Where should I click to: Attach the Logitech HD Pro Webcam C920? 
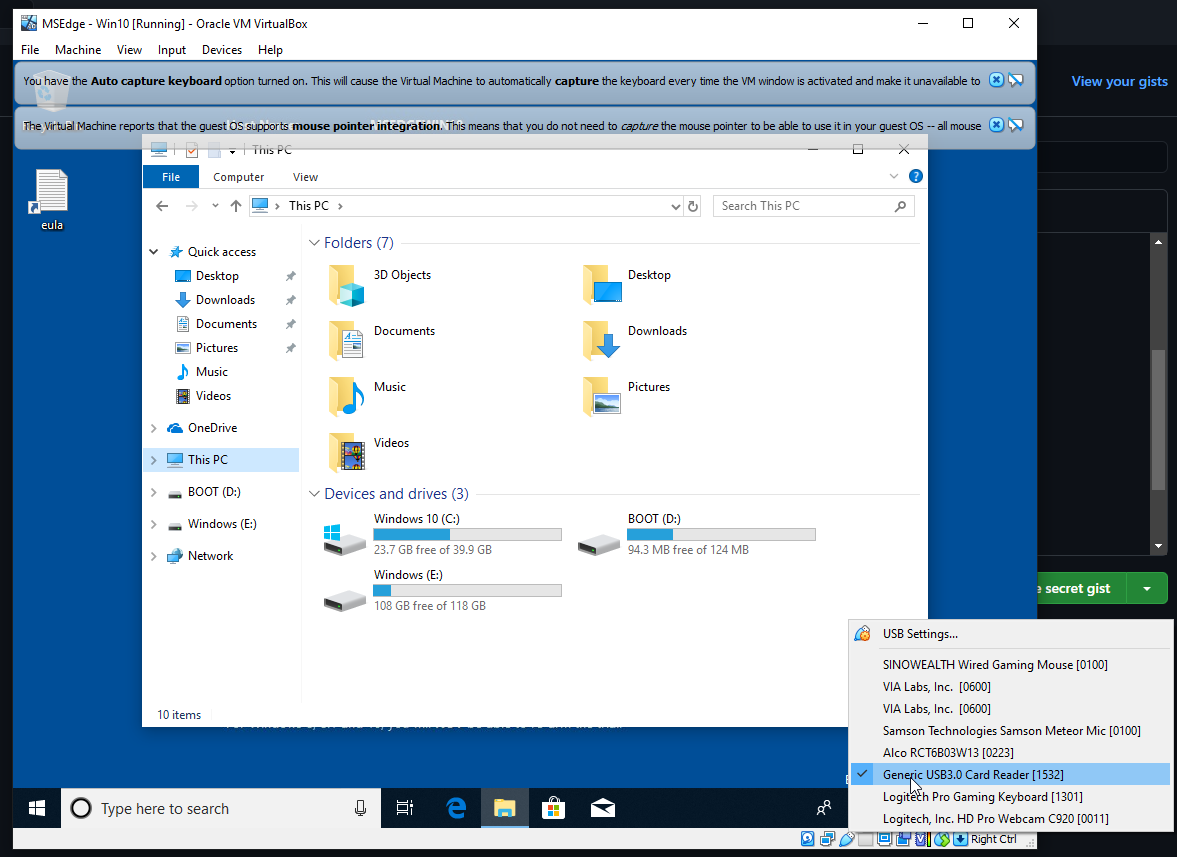(x=995, y=819)
